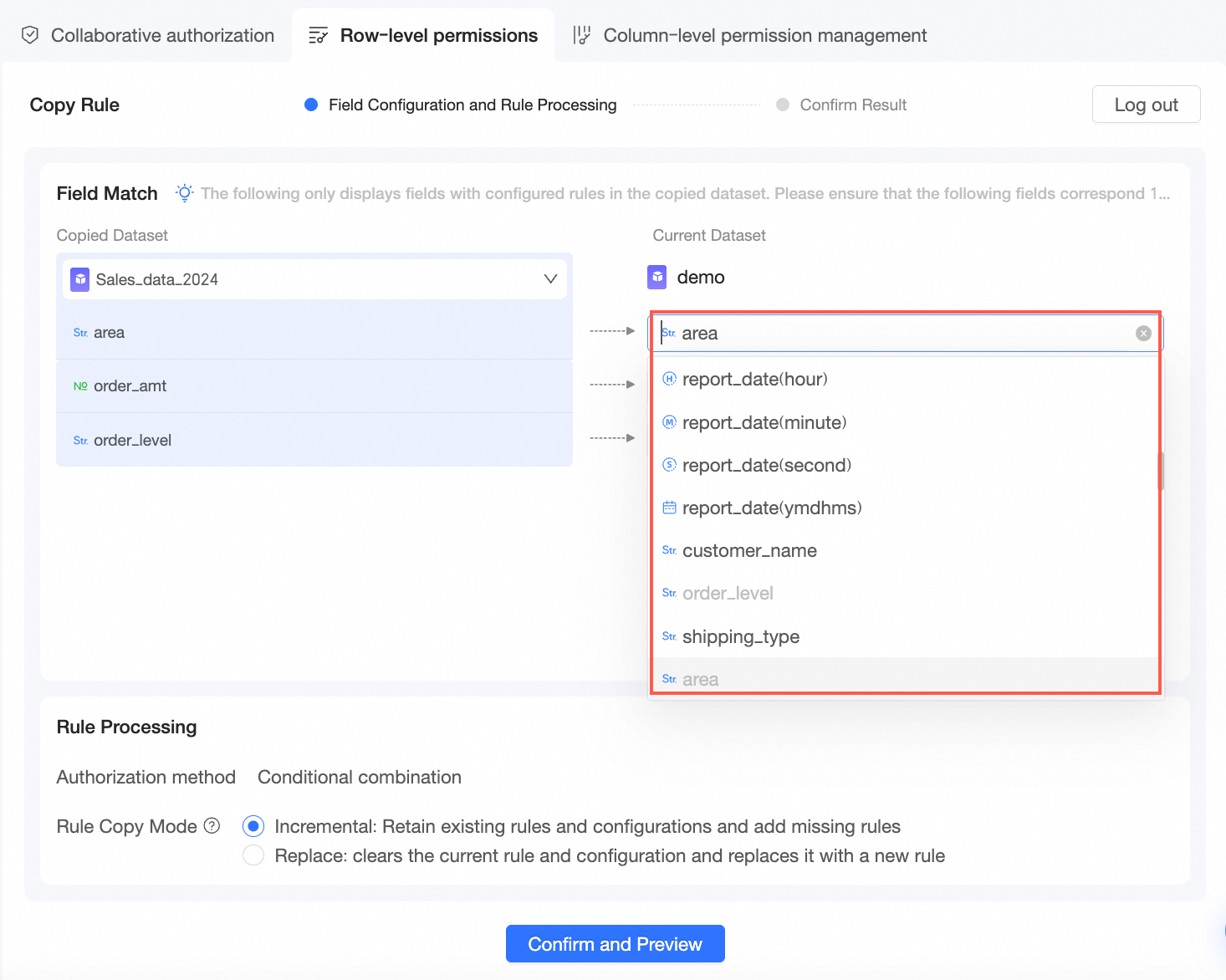Select the Replace rule copy mode
The image size is (1226, 980).
(253, 855)
